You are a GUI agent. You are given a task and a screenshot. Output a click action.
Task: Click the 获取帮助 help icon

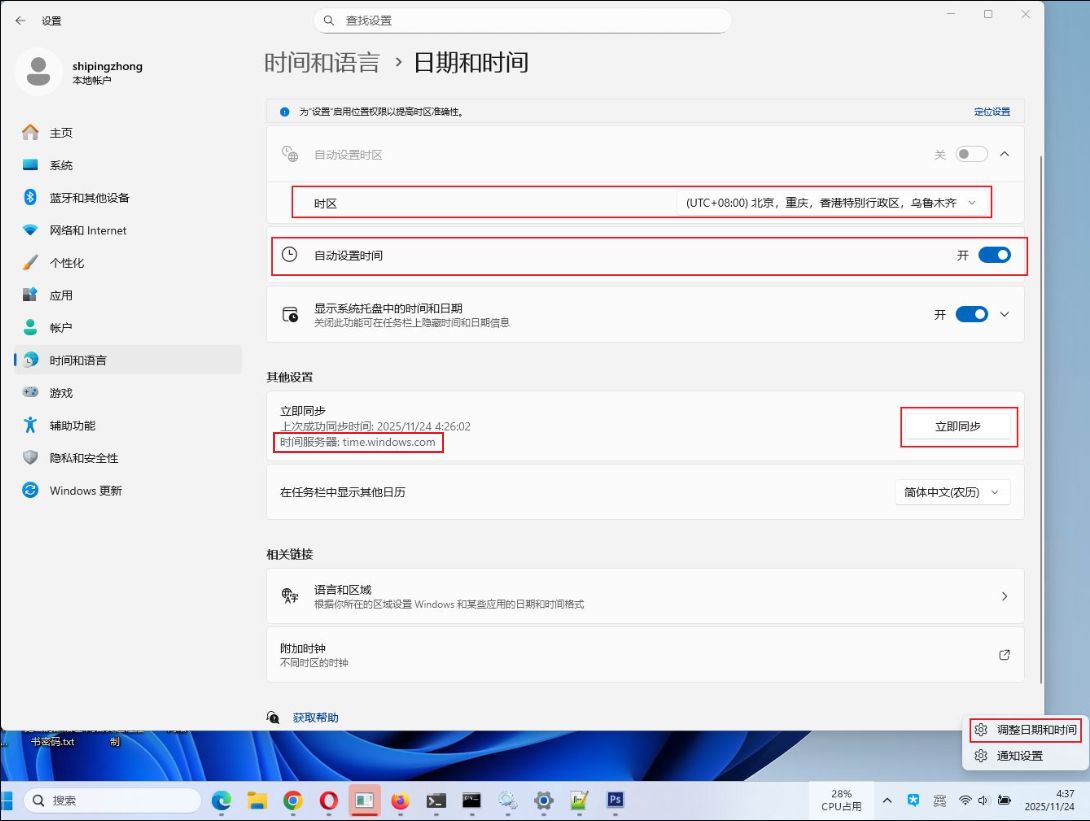pyautogui.click(x=273, y=717)
